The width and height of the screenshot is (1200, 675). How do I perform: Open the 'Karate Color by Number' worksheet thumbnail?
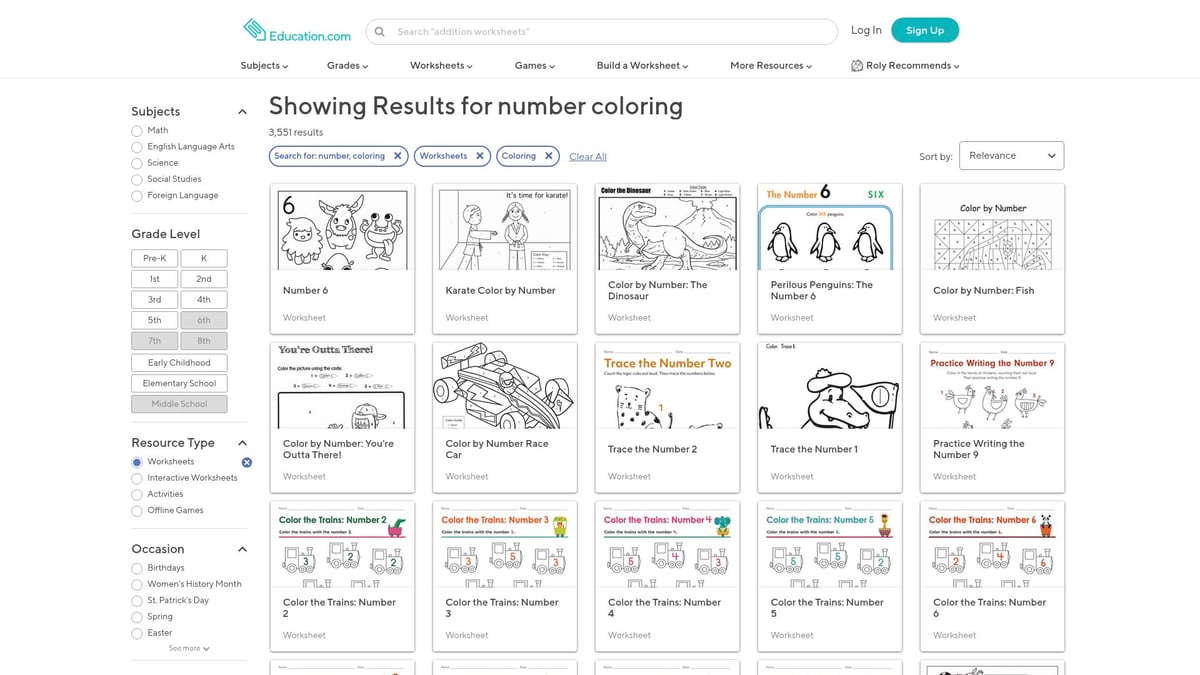504,228
